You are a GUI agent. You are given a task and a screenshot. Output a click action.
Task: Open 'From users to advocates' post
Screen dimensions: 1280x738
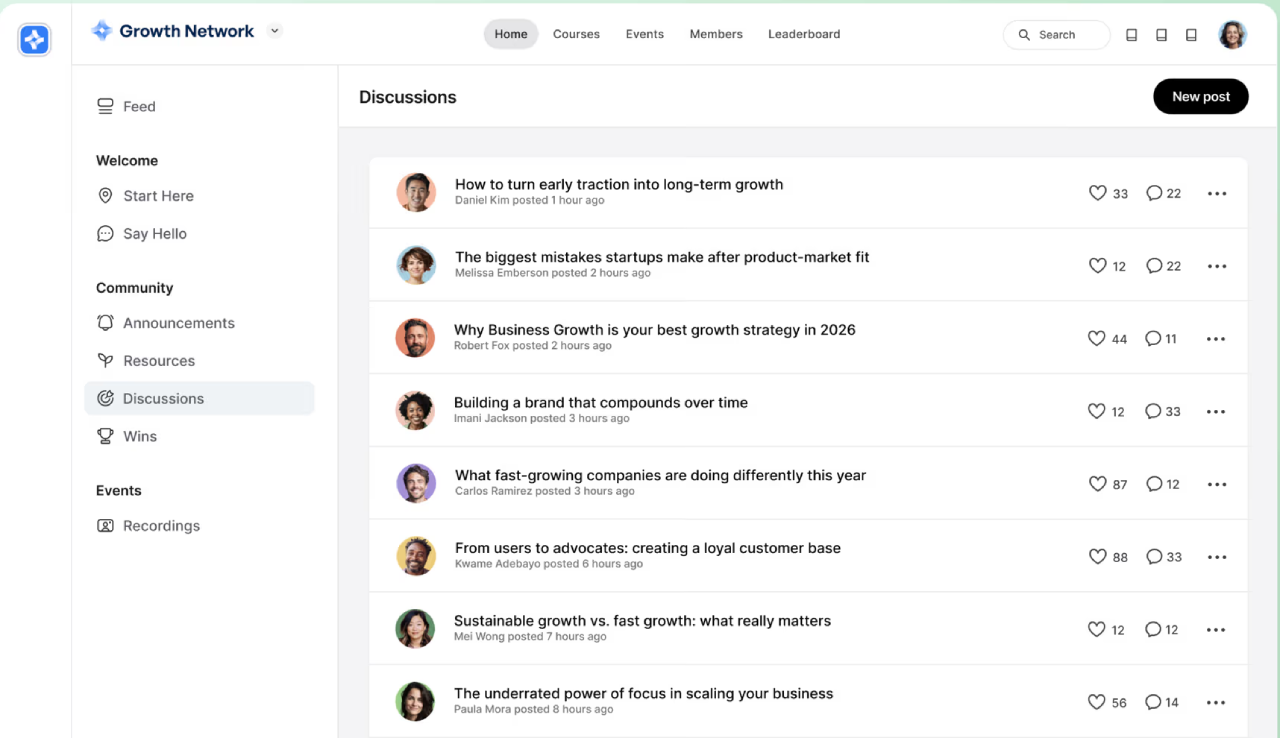pos(648,548)
